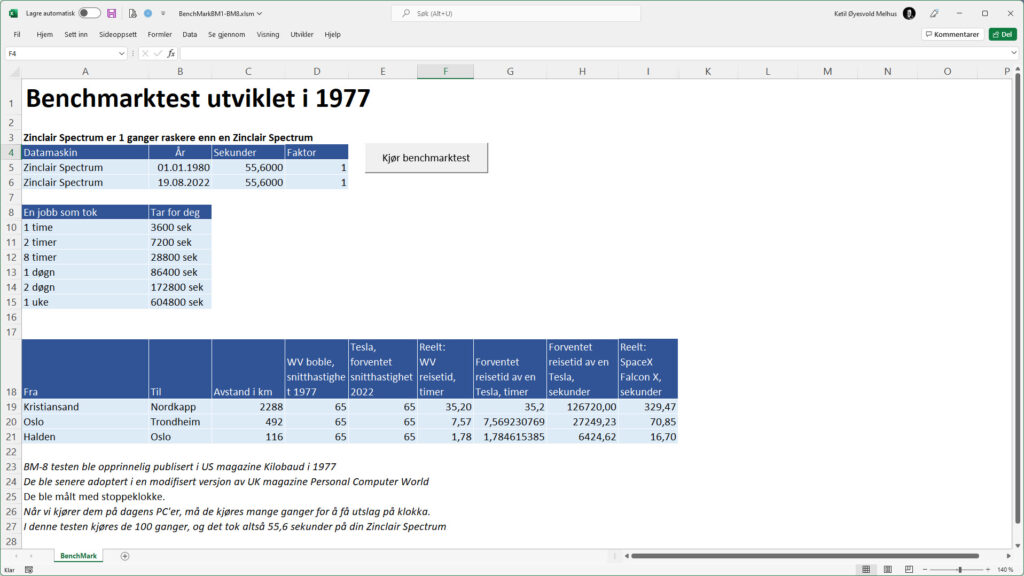Expand the Name Box dropdown arrow
The width and height of the screenshot is (1024, 576).
(x=121, y=54)
